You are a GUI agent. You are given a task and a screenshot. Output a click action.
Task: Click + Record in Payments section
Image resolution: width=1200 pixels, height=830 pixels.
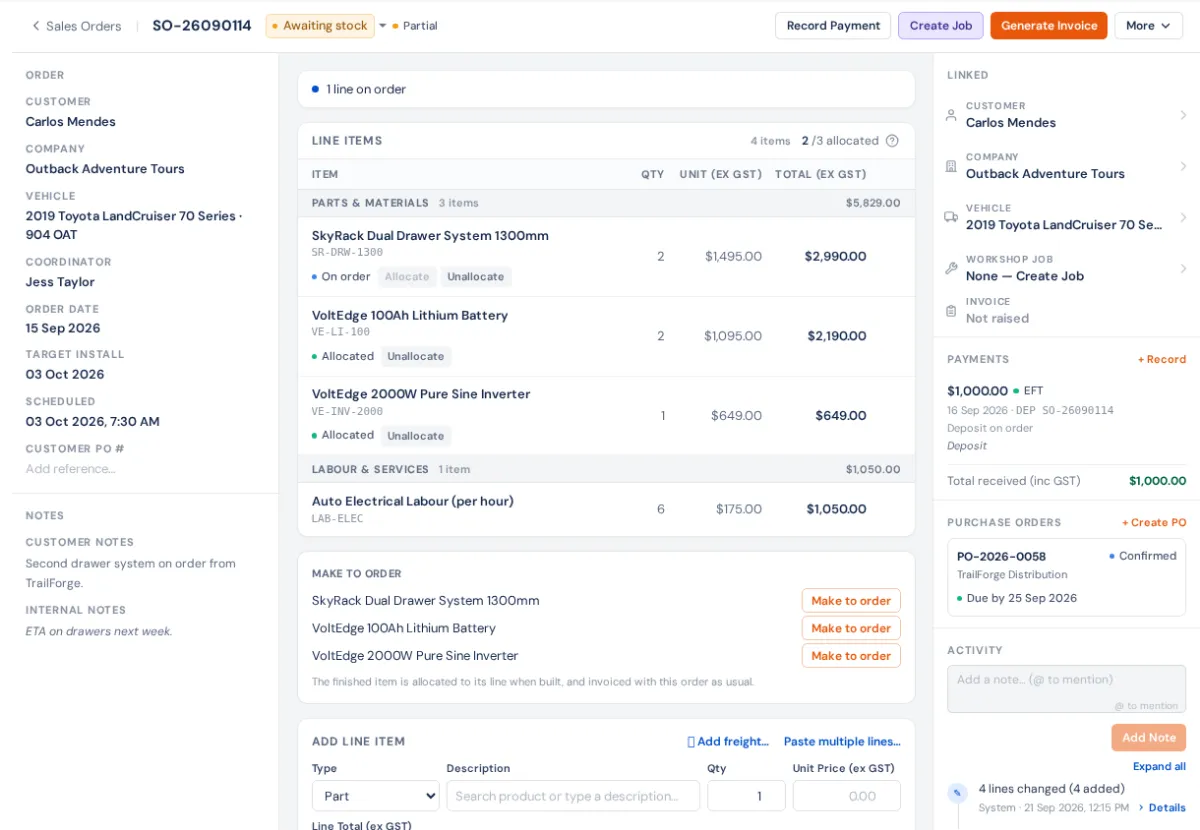(x=1162, y=360)
